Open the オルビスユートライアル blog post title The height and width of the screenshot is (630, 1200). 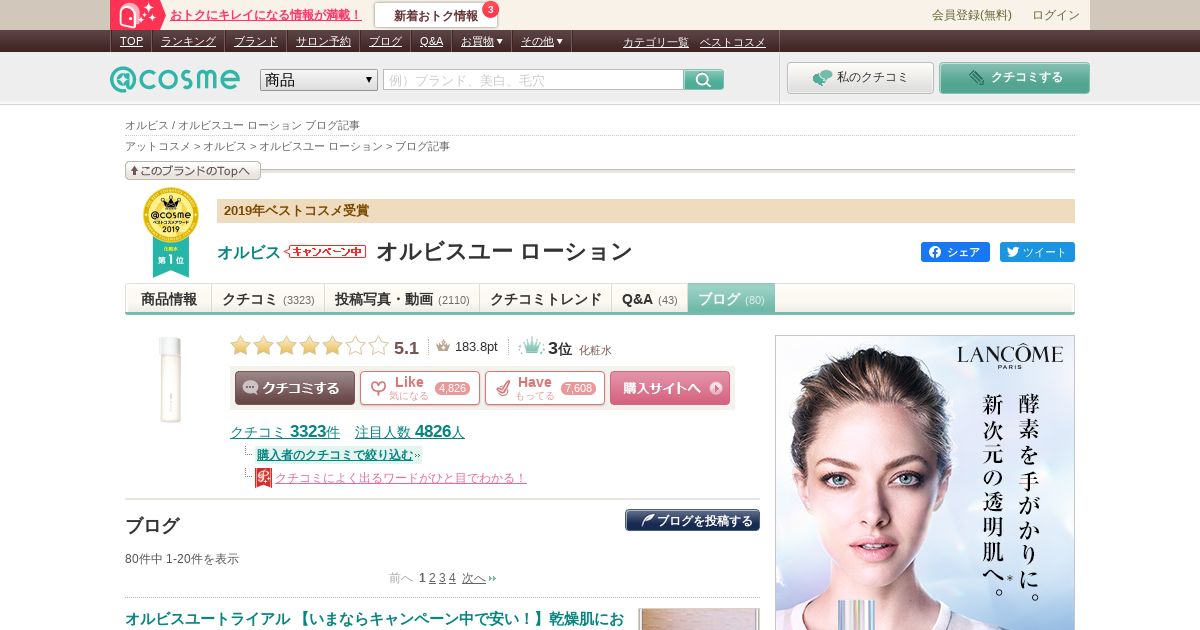[374, 619]
